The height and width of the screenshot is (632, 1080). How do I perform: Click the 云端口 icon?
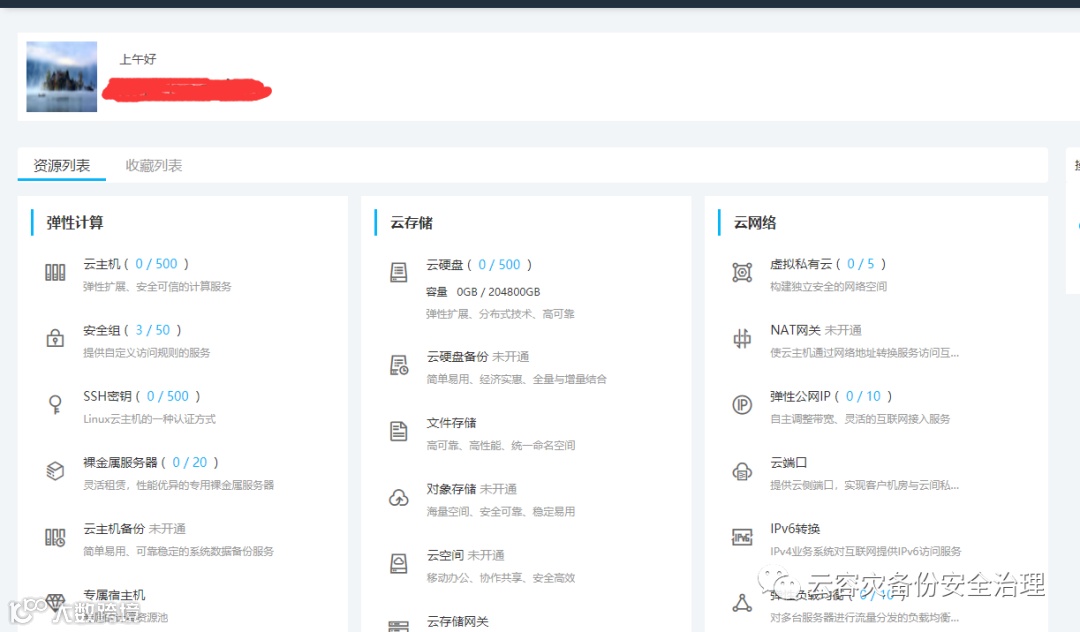click(742, 471)
